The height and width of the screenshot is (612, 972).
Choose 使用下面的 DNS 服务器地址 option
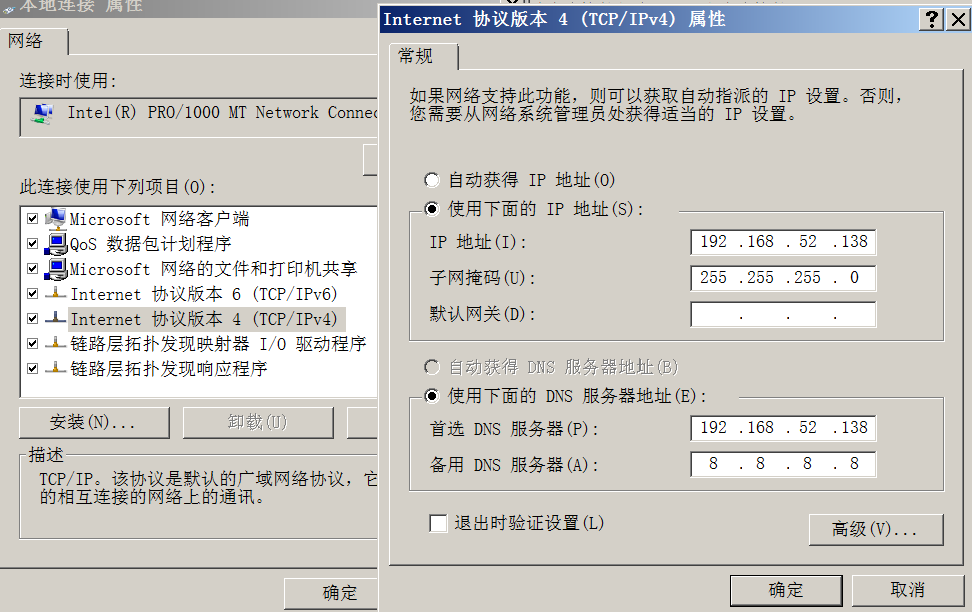click(432, 395)
